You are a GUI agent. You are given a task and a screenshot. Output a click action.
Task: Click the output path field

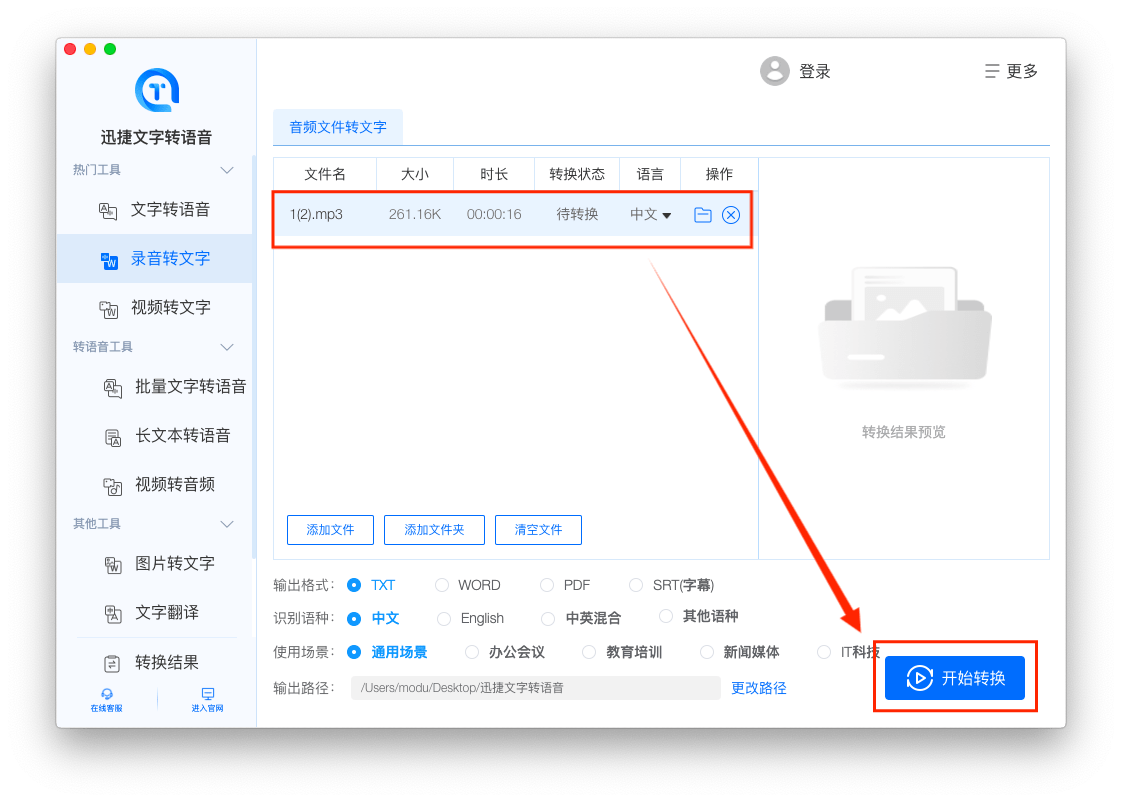click(535, 688)
